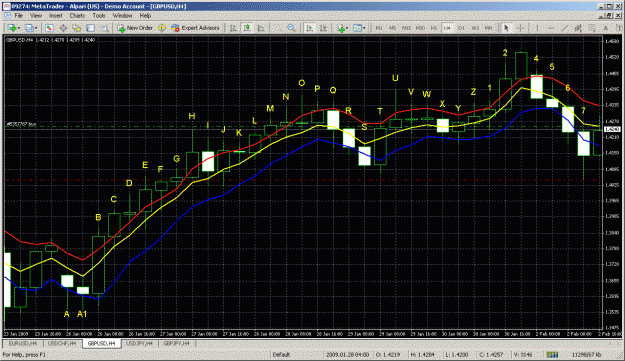The height and width of the screenshot is (361, 625).
Task: Open the Help menu
Action: click(x=145, y=16)
